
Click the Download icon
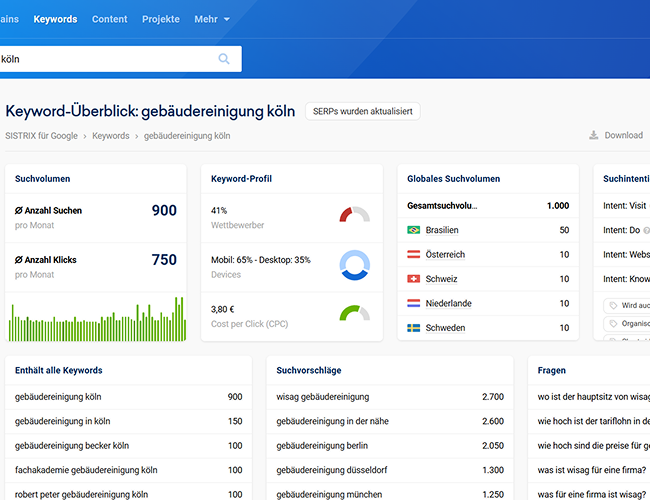tap(593, 136)
